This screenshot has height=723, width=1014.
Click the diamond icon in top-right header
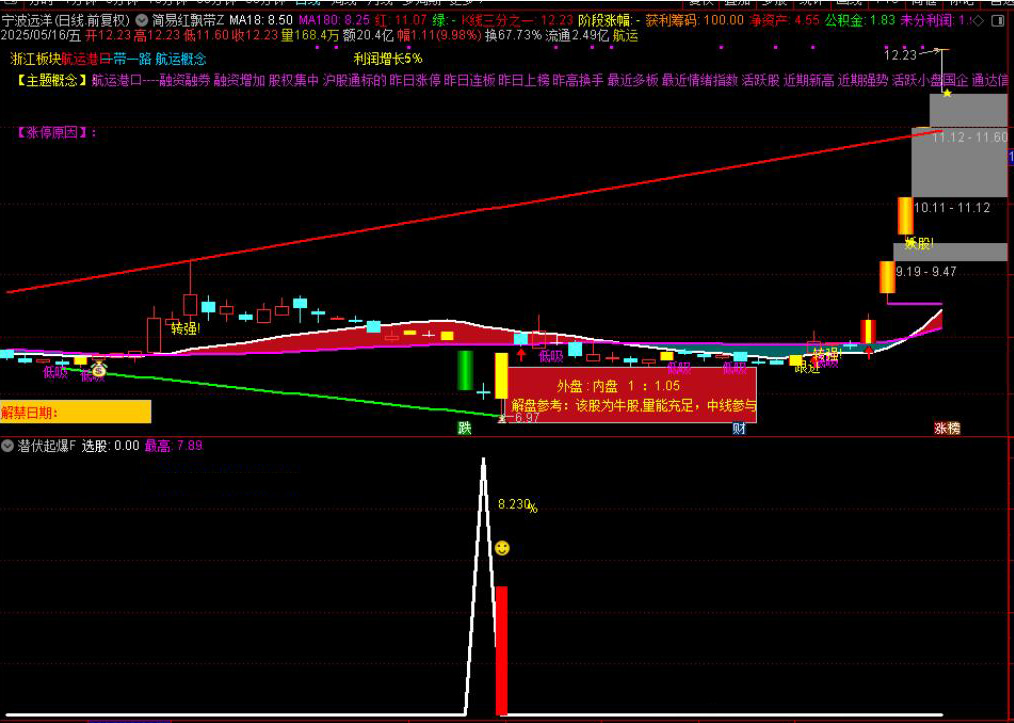978,20
